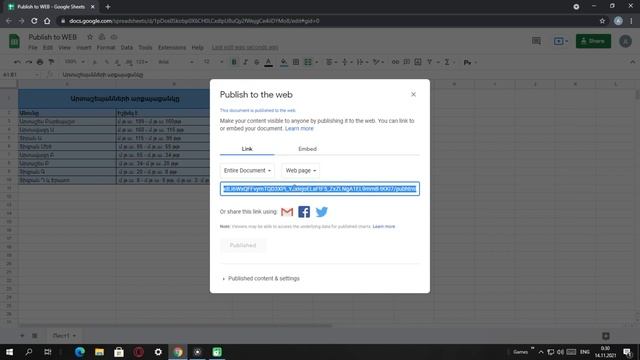Click the paint format icon

(x=51, y=62)
